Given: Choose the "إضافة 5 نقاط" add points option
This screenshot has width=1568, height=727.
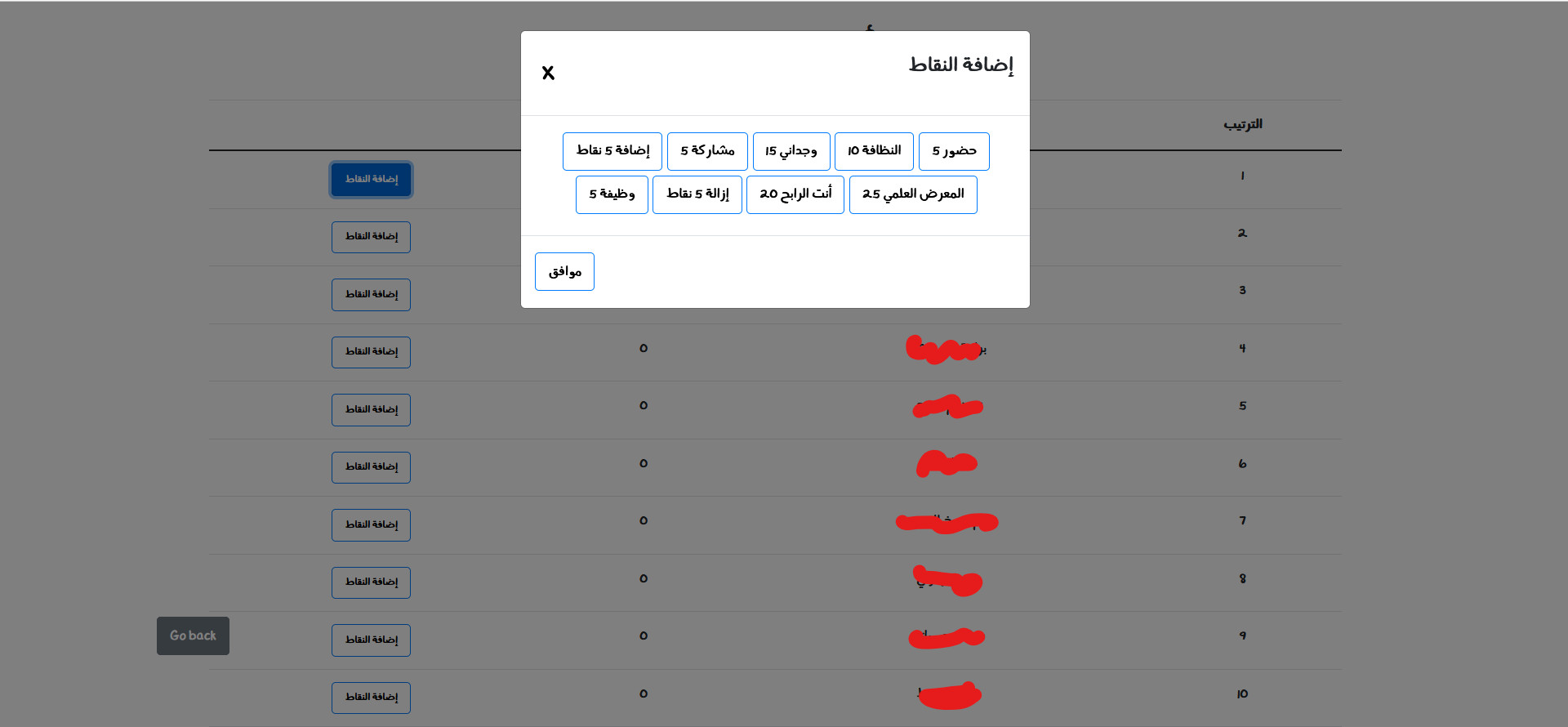Looking at the screenshot, I should click(612, 151).
